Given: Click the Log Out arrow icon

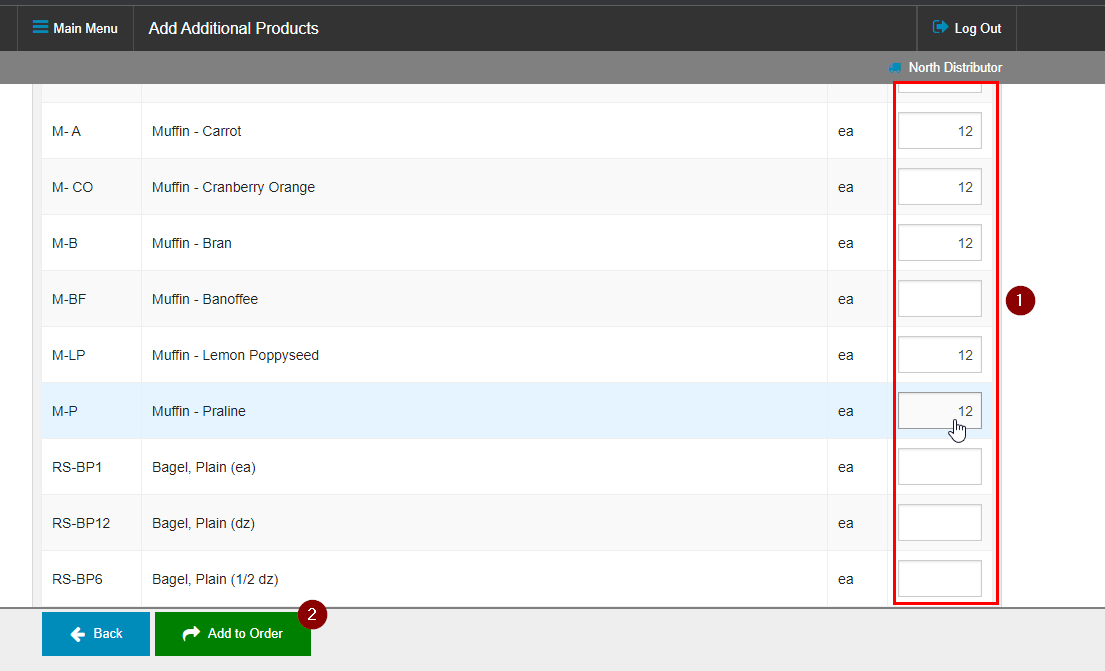Looking at the screenshot, I should pos(940,27).
